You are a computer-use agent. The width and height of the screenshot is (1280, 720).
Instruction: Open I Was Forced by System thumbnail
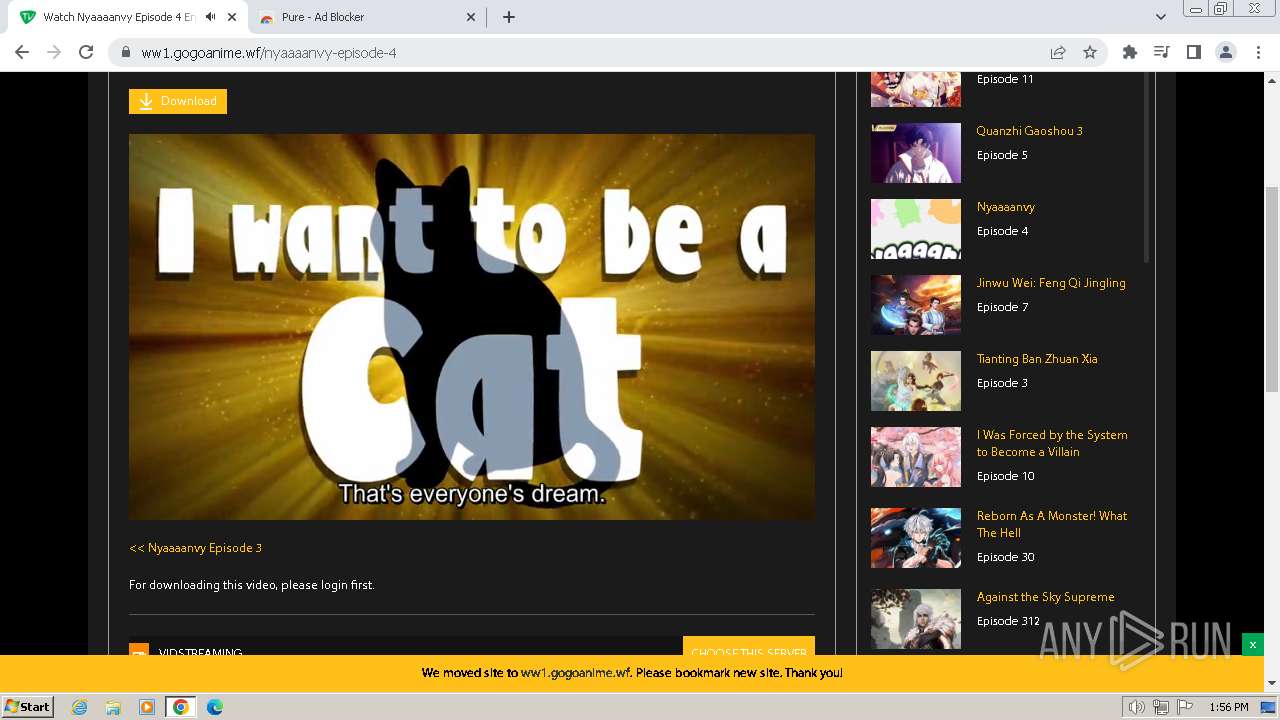pos(916,457)
